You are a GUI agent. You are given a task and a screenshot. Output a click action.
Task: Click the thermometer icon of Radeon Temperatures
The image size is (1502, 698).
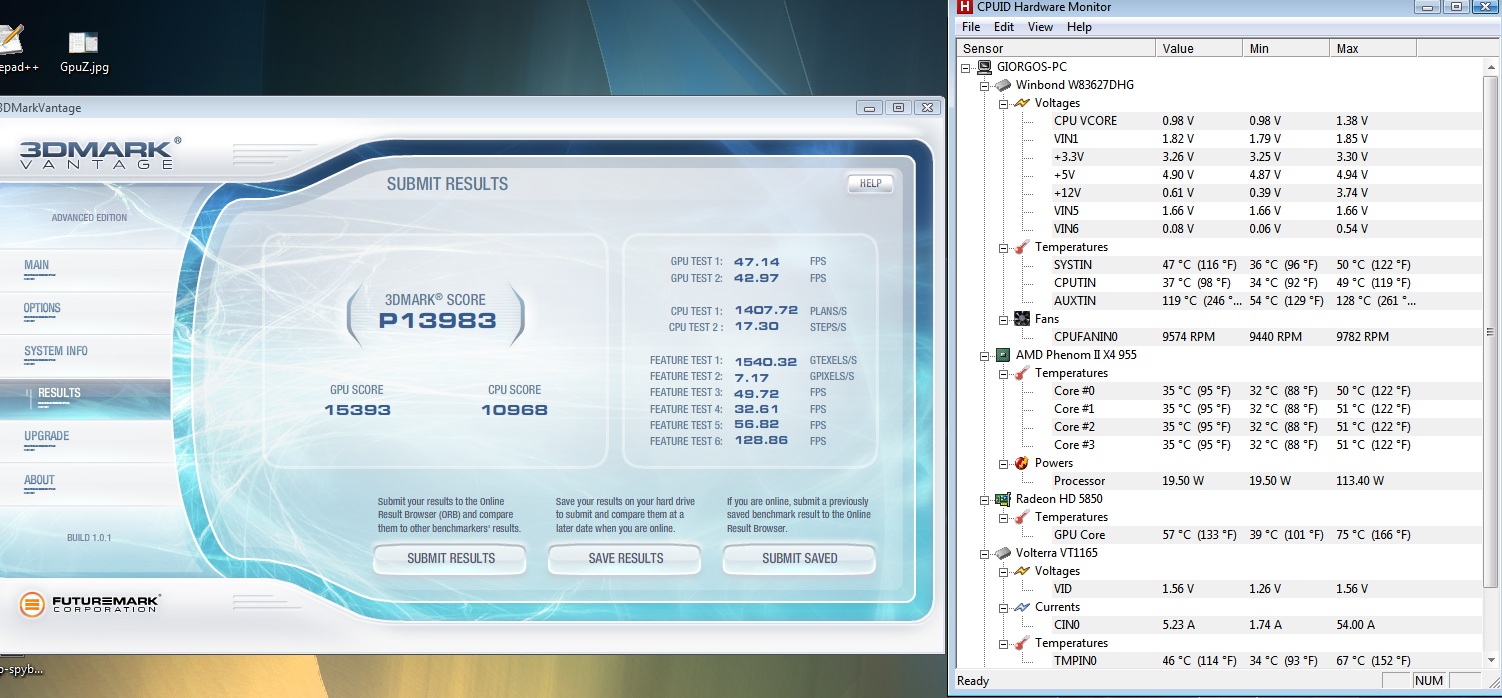(1022, 517)
